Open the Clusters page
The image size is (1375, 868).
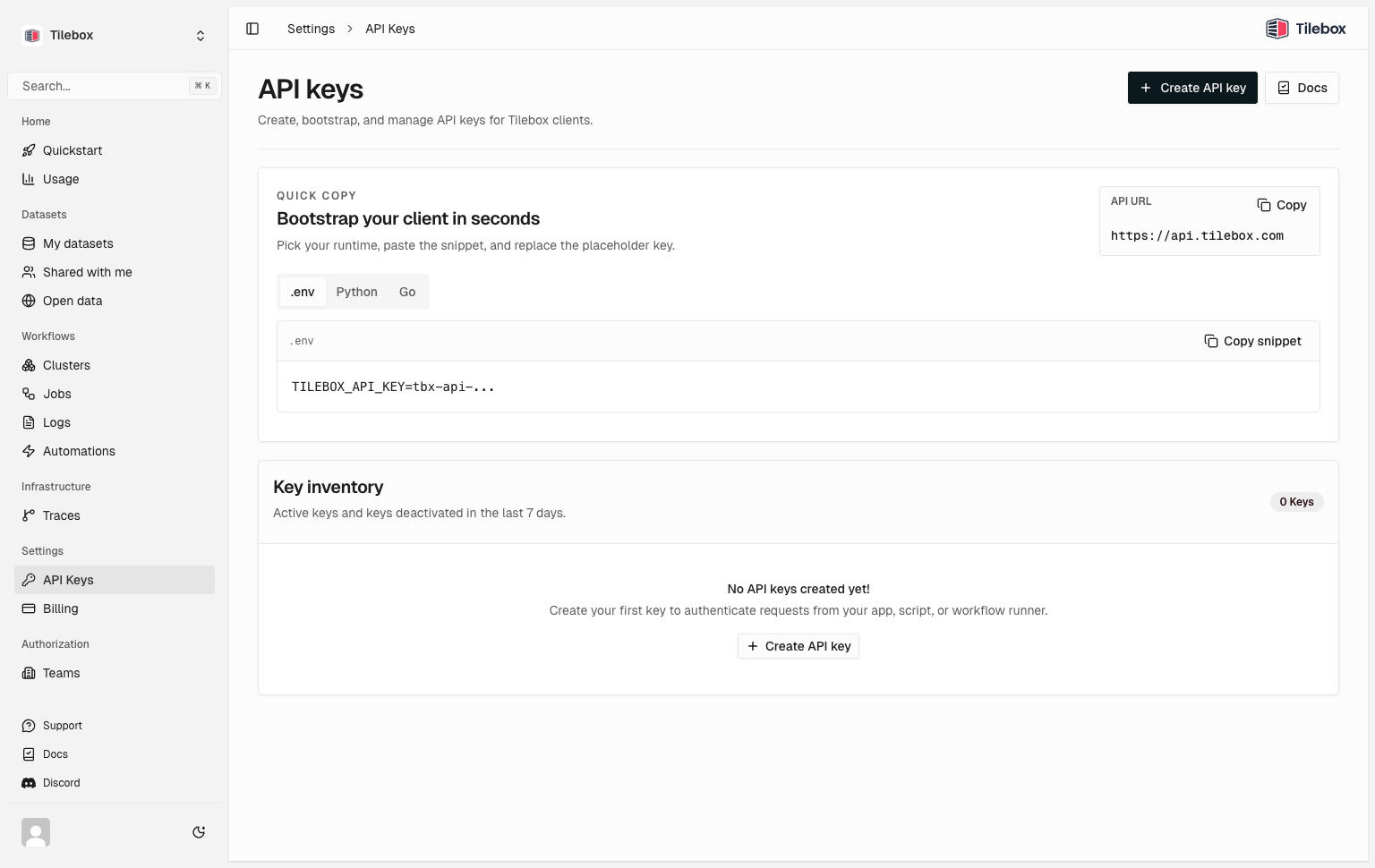point(115,365)
